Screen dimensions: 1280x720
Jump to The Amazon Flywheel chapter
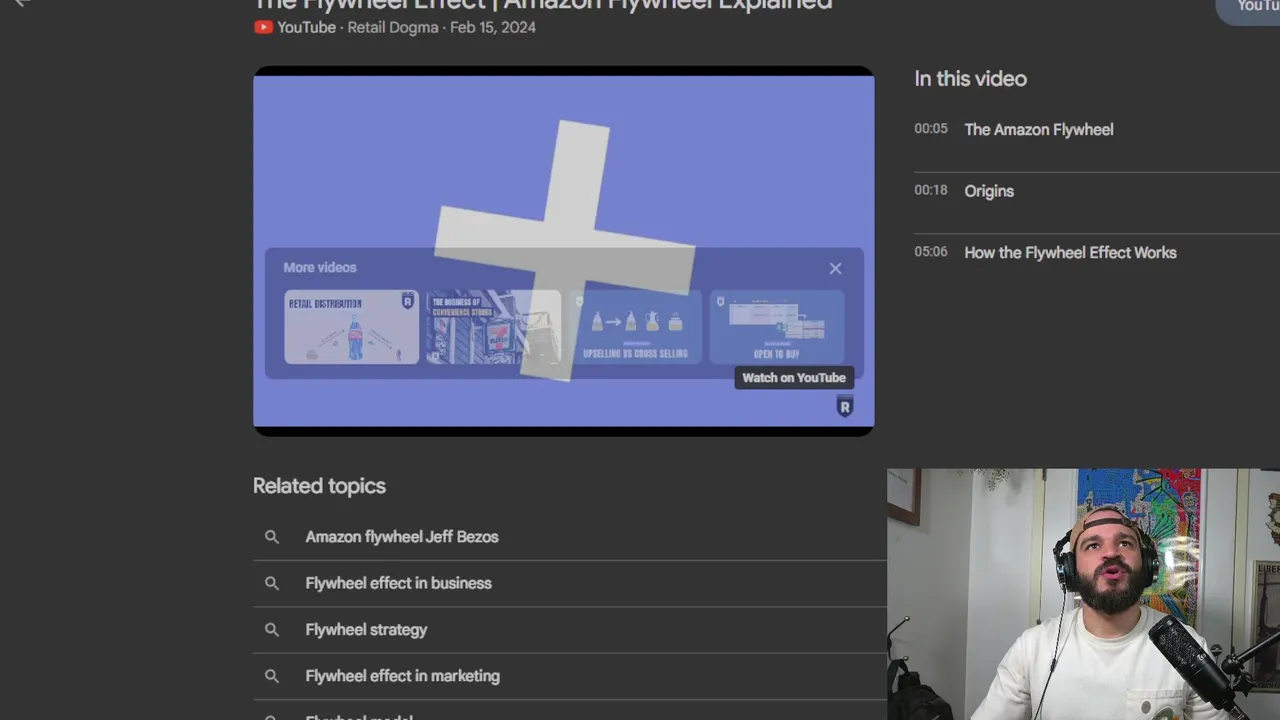(x=1038, y=129)
